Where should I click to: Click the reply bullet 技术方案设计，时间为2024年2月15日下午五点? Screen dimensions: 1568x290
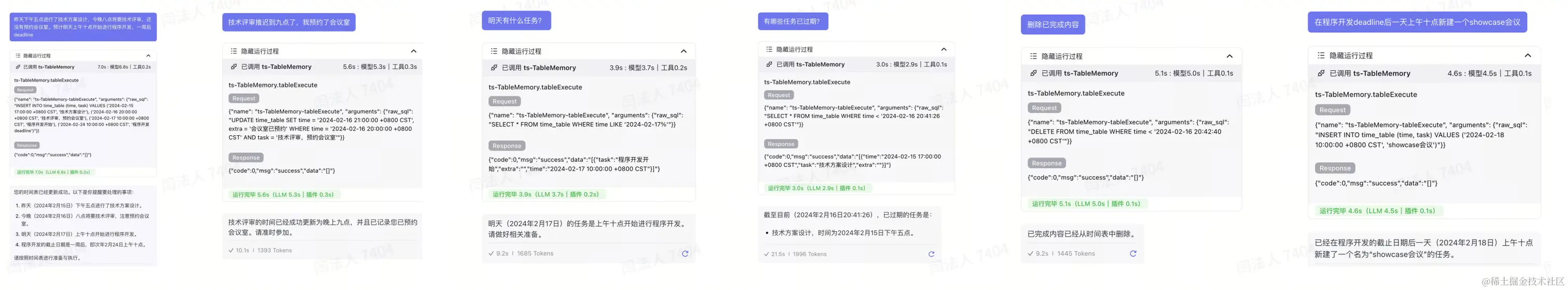844,233
